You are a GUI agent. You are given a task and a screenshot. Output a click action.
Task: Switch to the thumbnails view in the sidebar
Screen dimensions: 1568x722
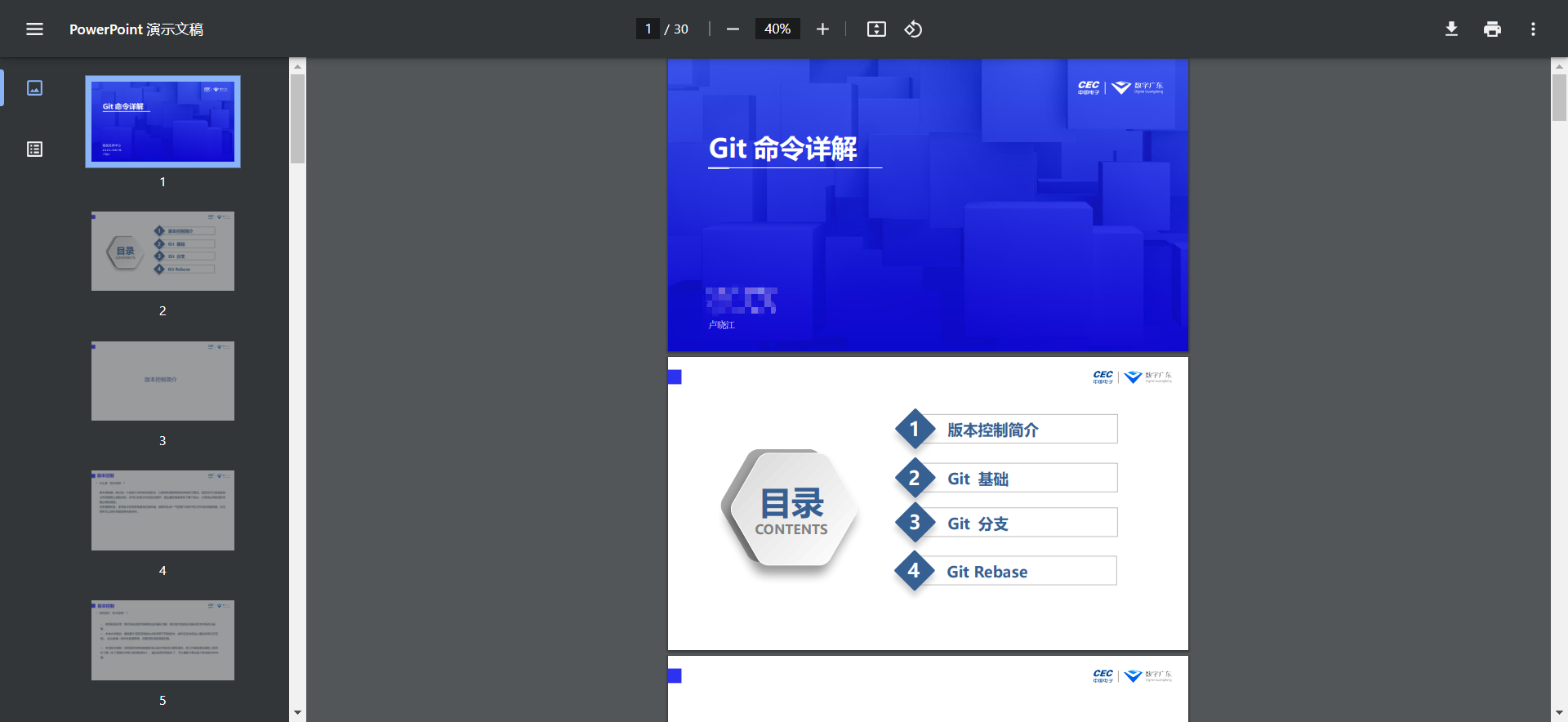34,88
